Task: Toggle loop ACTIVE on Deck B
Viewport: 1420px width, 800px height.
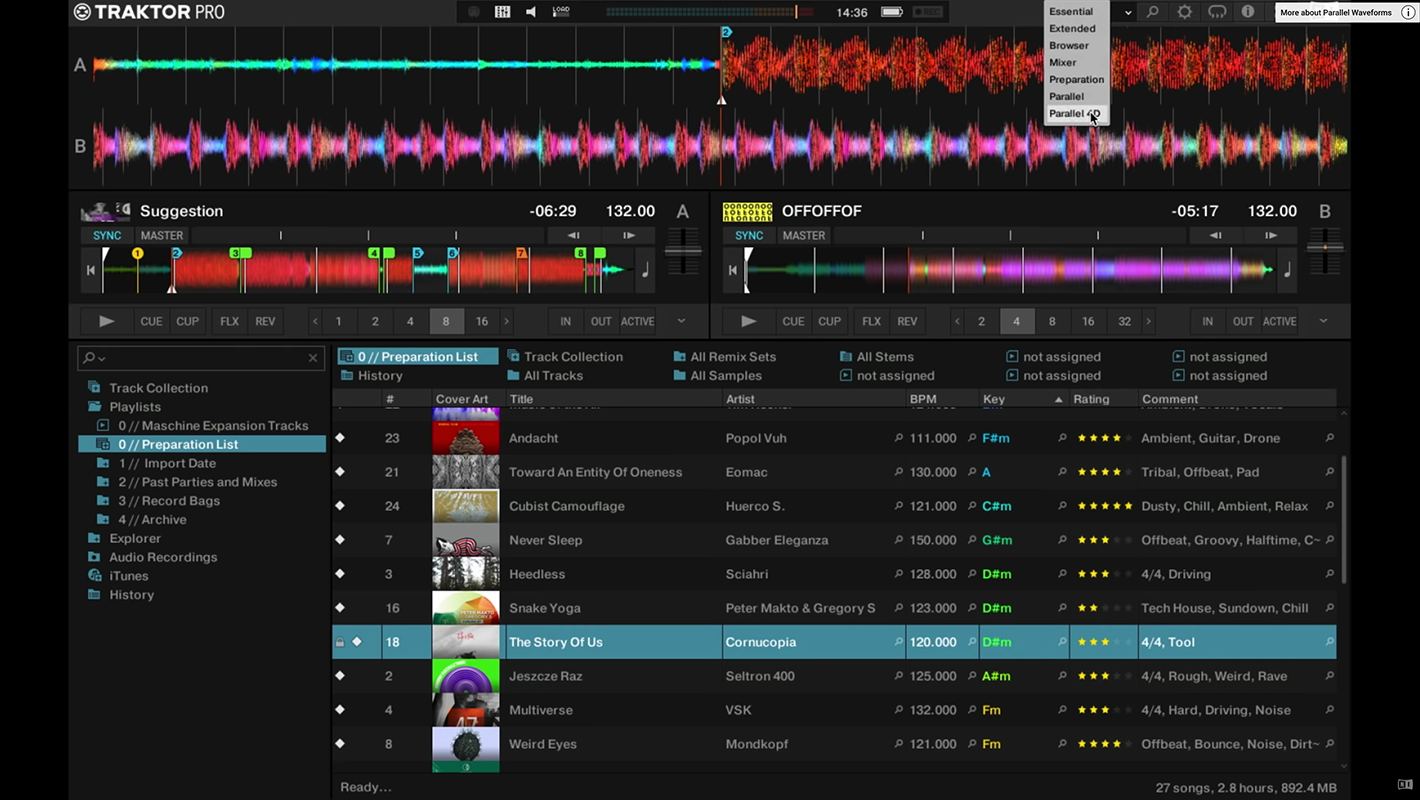Action: (1279, 321)
